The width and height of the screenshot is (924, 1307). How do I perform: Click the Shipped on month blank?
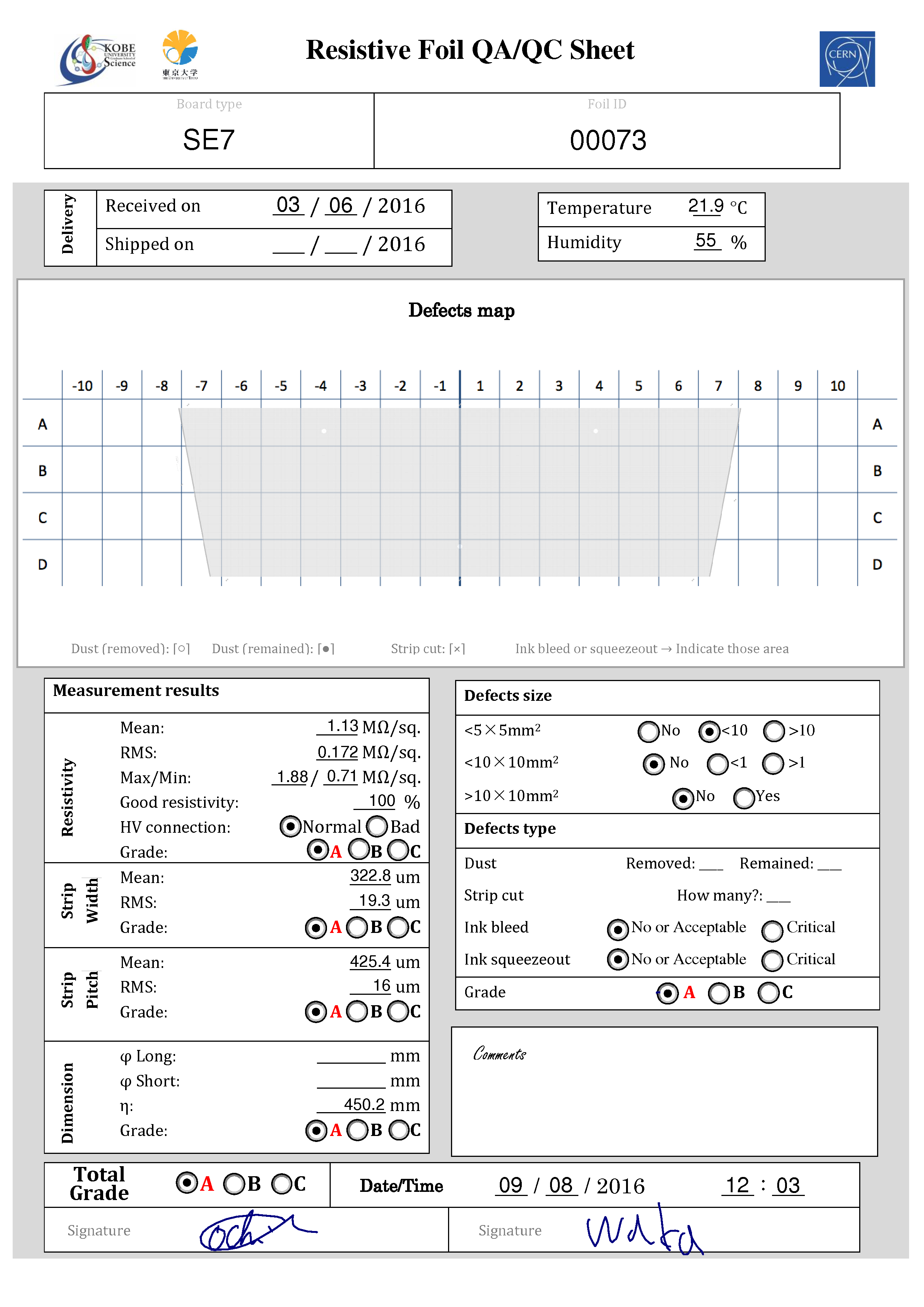coord(341,245)
